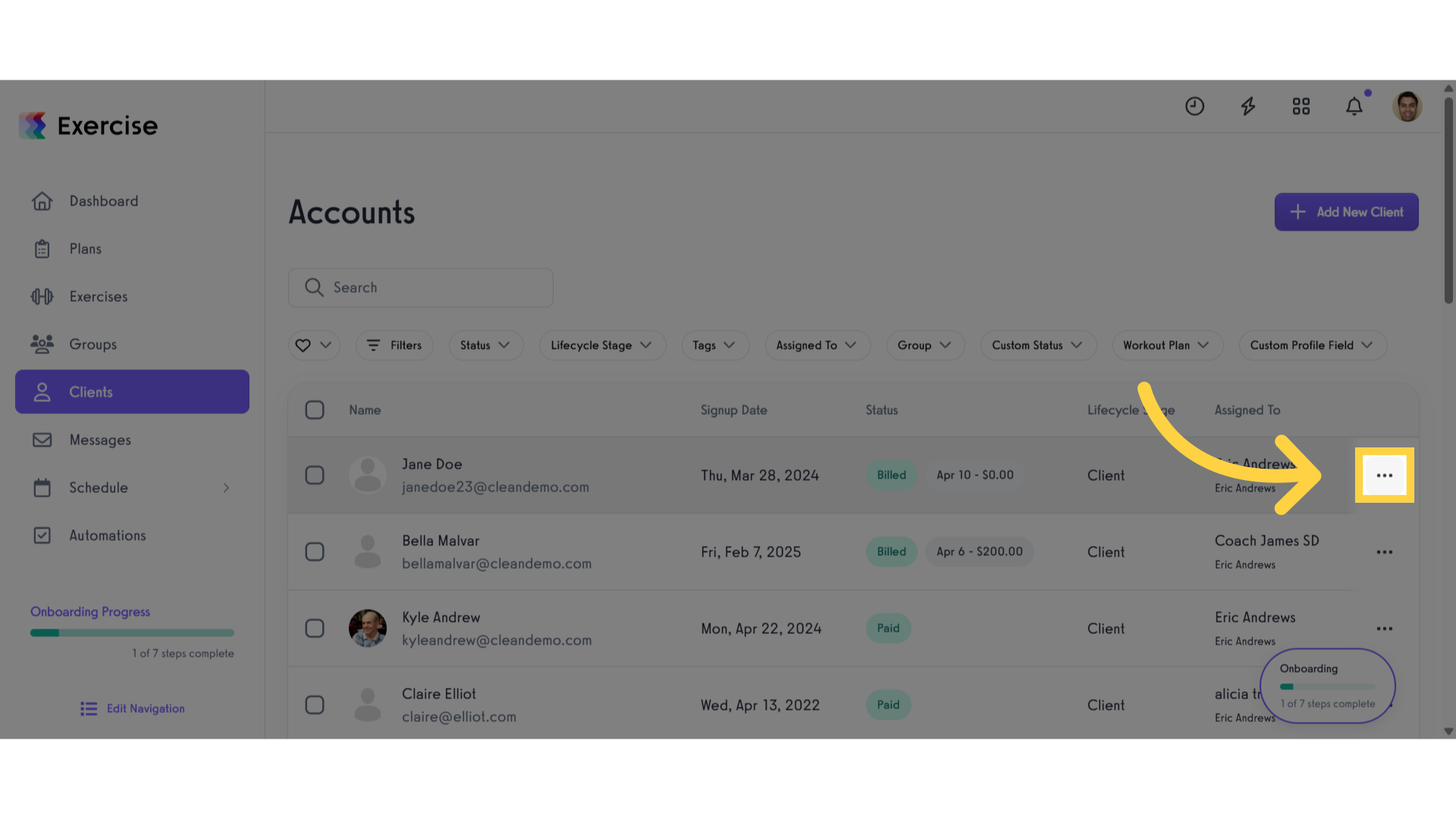Click the Exercise logo
The width and height of the screenshot is (1456, 819).
(x=88, y=126)
